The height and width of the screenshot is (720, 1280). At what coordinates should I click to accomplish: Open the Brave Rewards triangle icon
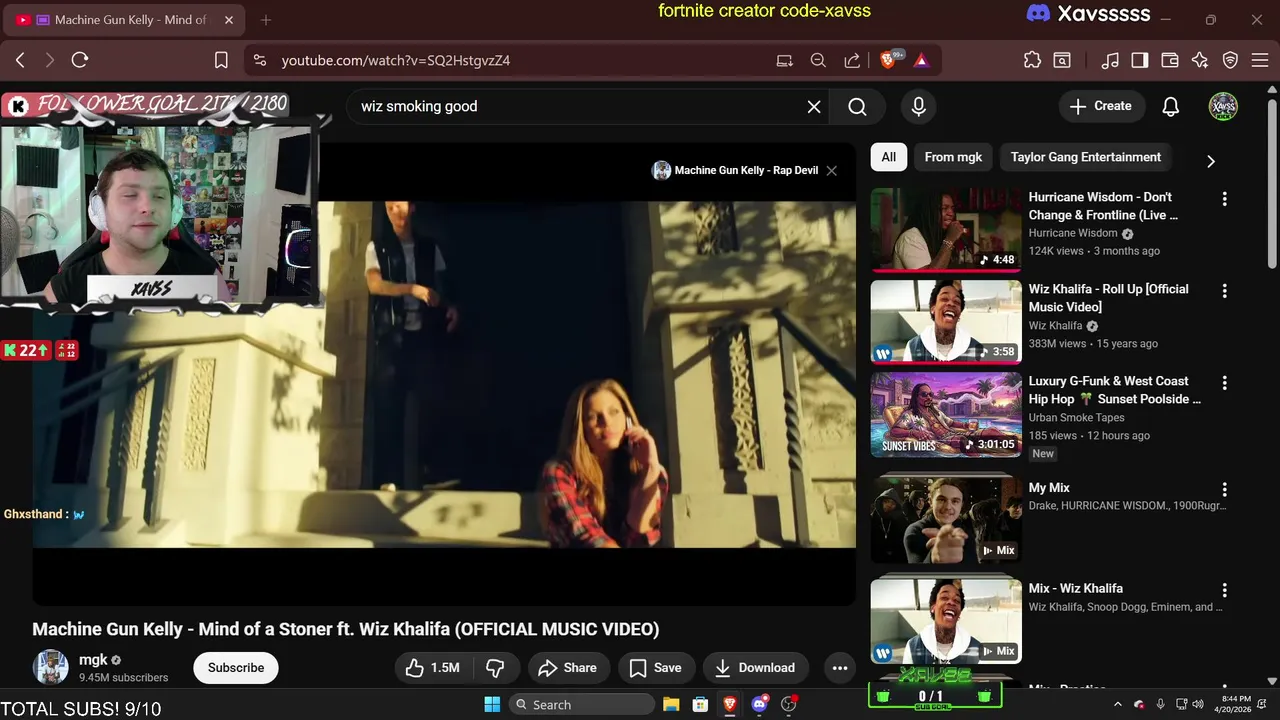pos(921,60)
